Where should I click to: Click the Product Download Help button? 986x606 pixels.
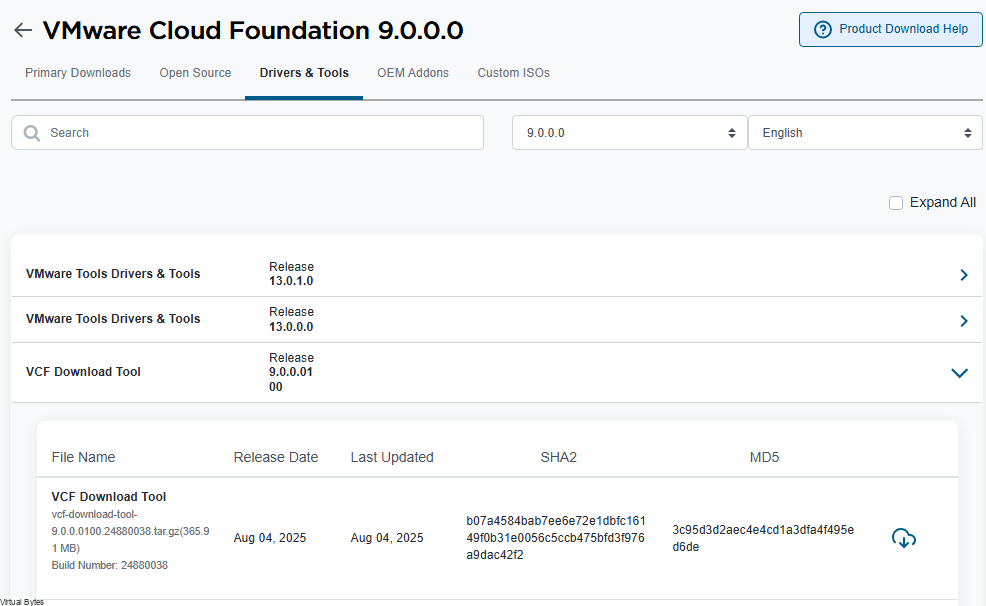coord(889,29)
